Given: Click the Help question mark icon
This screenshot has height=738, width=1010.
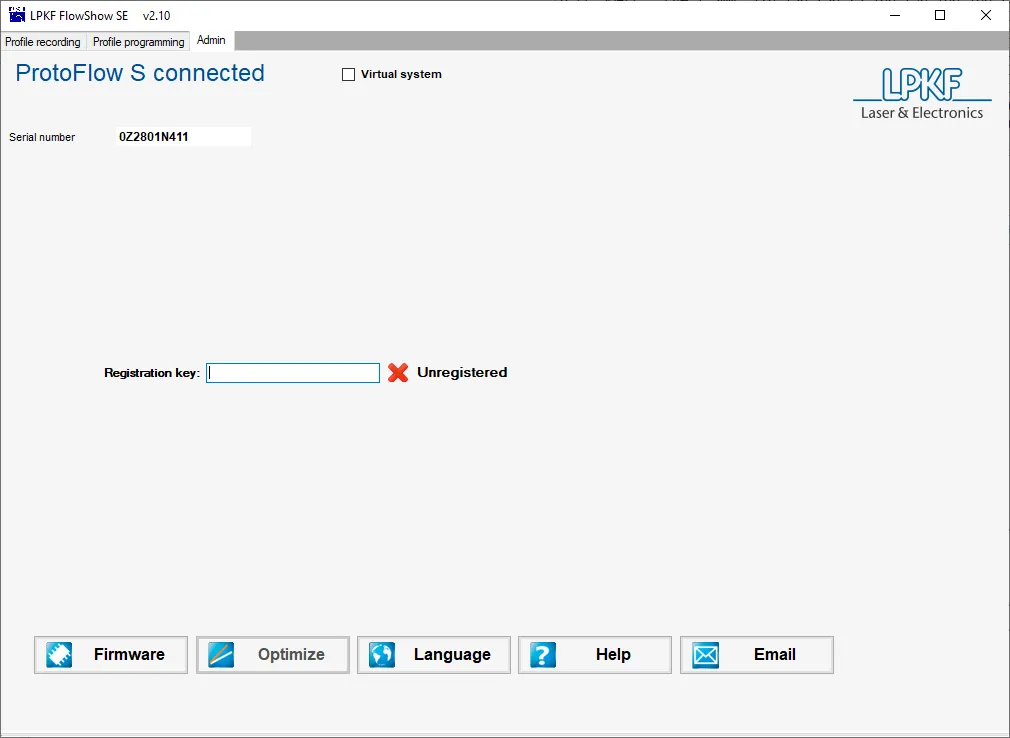Looking at the screenshot, I should point(543,655).
